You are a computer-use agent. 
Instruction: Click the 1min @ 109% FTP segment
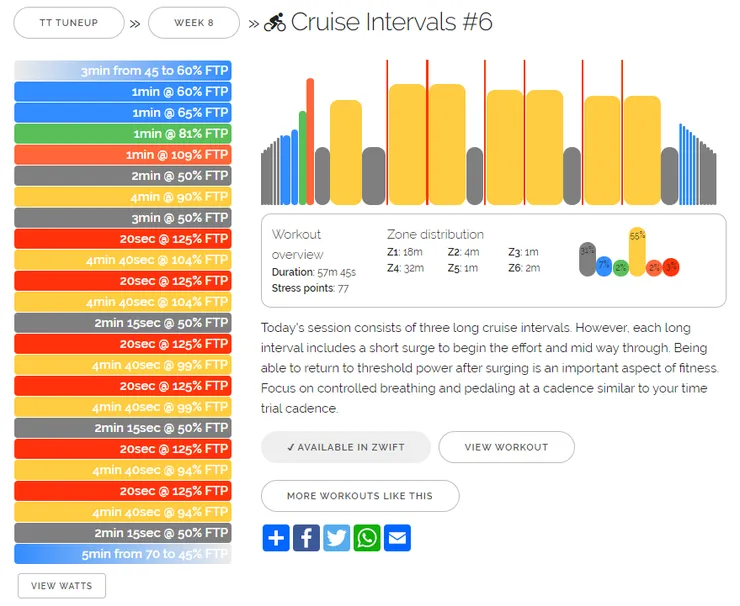pyautogui.click(x=123, y=155)
